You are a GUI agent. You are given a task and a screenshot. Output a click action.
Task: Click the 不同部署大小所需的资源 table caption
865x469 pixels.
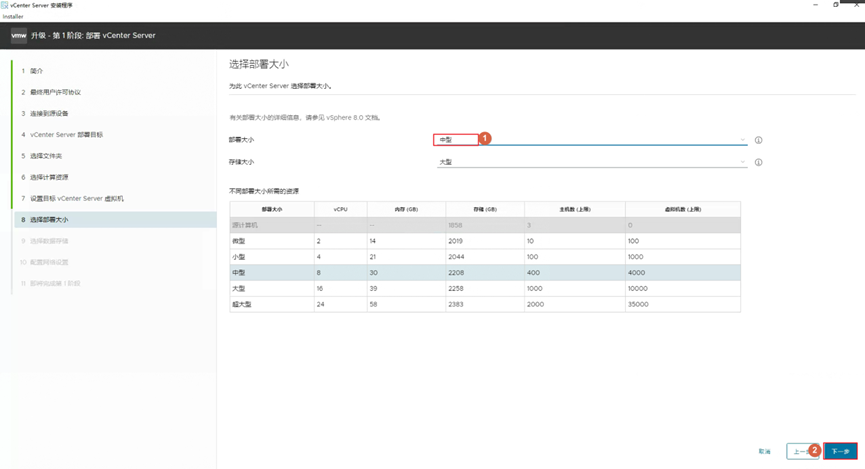pyautogui.click(x=264, y=191)
